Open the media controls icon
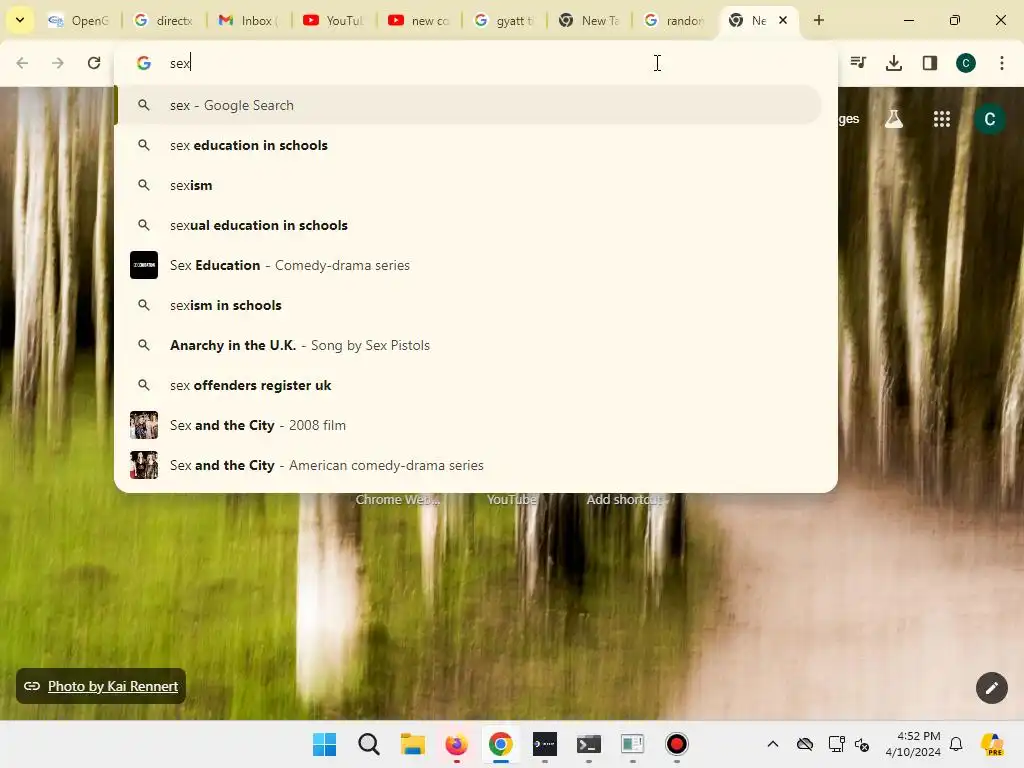 (x=858, y=63)
